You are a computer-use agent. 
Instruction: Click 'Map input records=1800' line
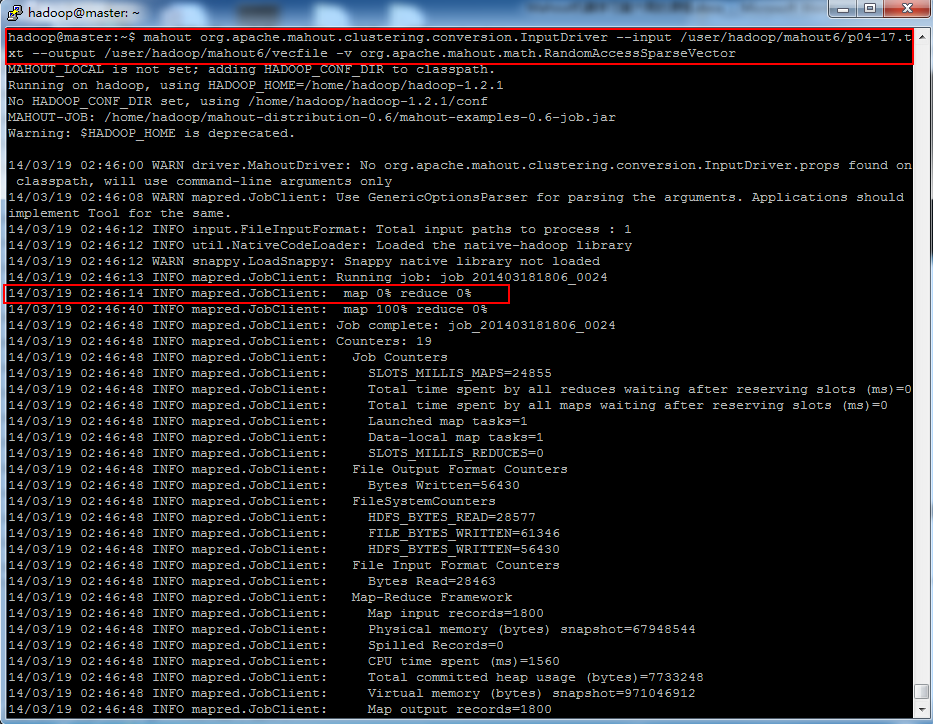click(456, 614)
